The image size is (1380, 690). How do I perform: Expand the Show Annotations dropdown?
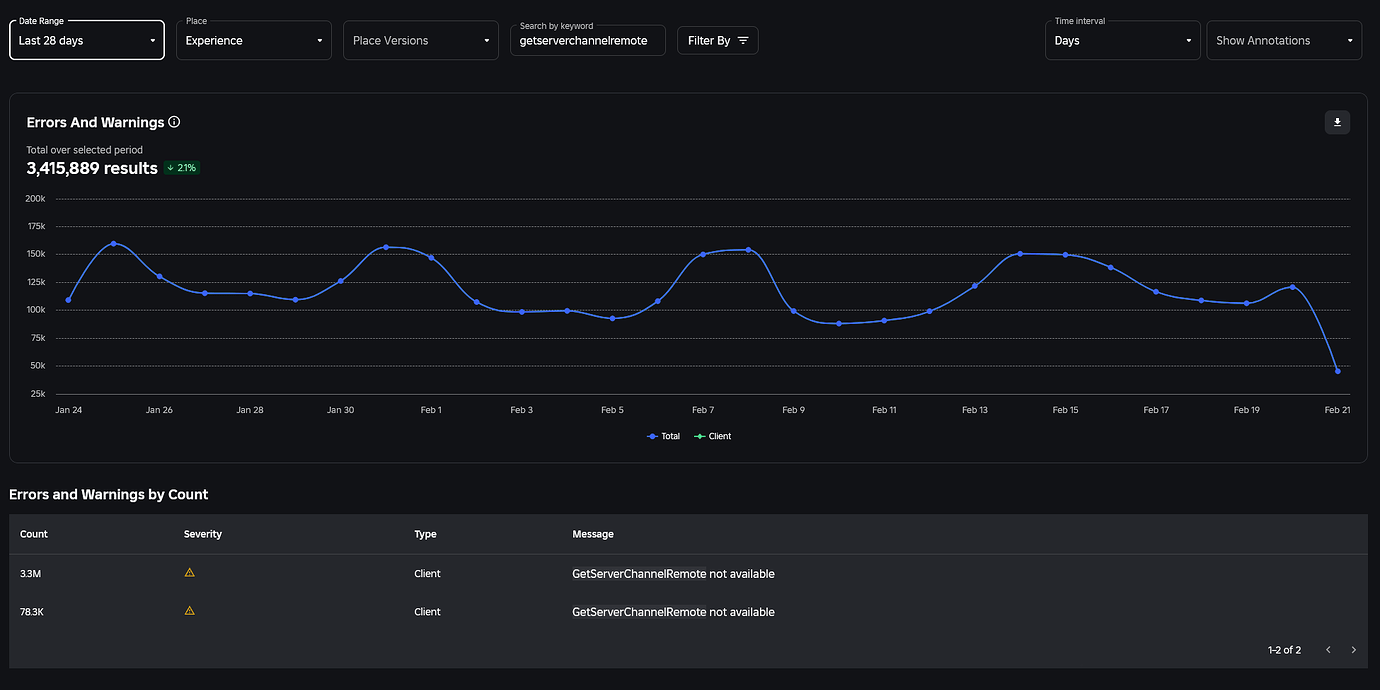(x=1284, y=40)
